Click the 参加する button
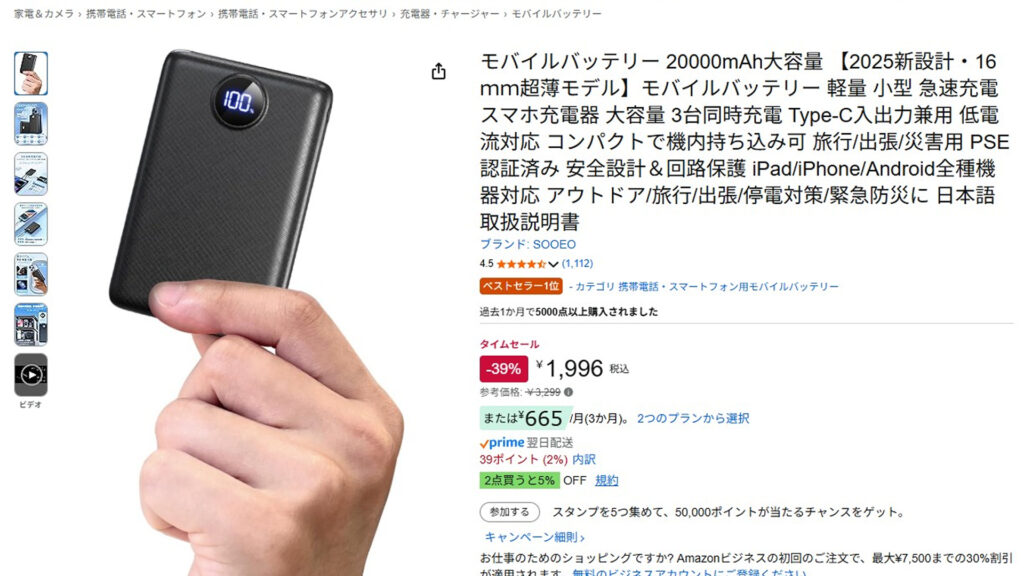Screen dimensions: 1024x576 coord(509,512)
